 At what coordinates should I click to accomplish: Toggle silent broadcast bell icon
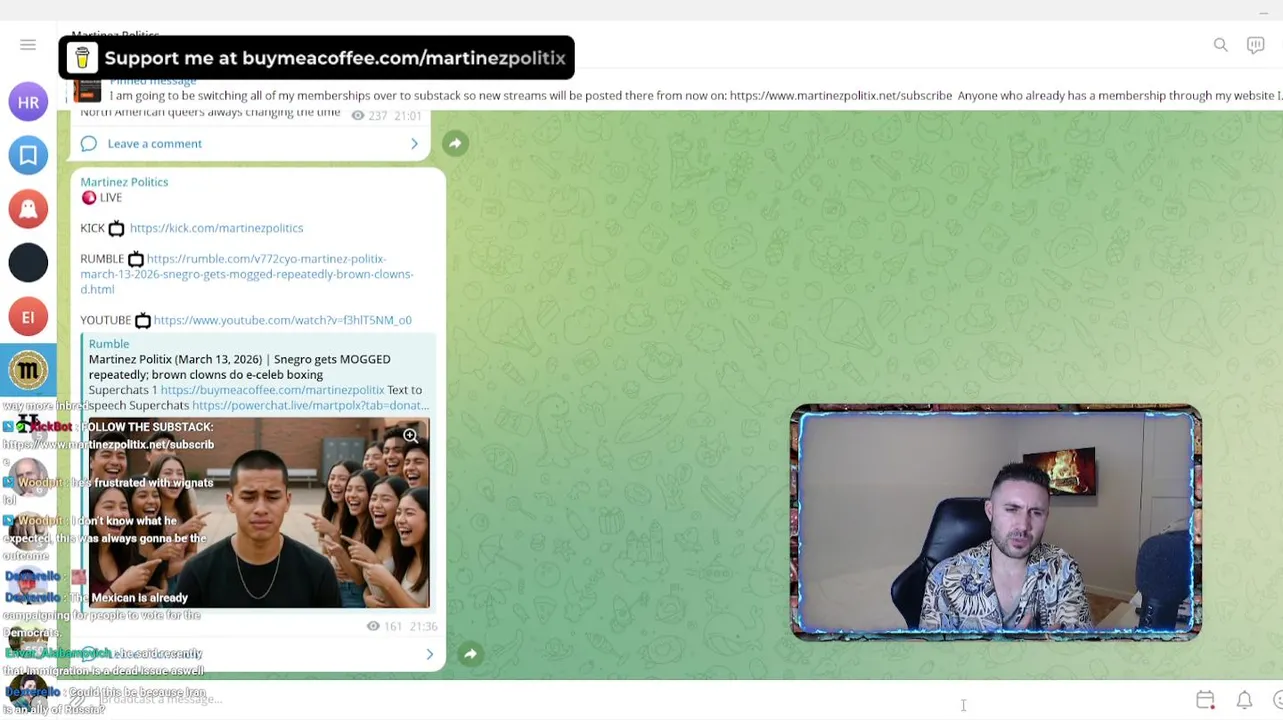point(1244,700)
